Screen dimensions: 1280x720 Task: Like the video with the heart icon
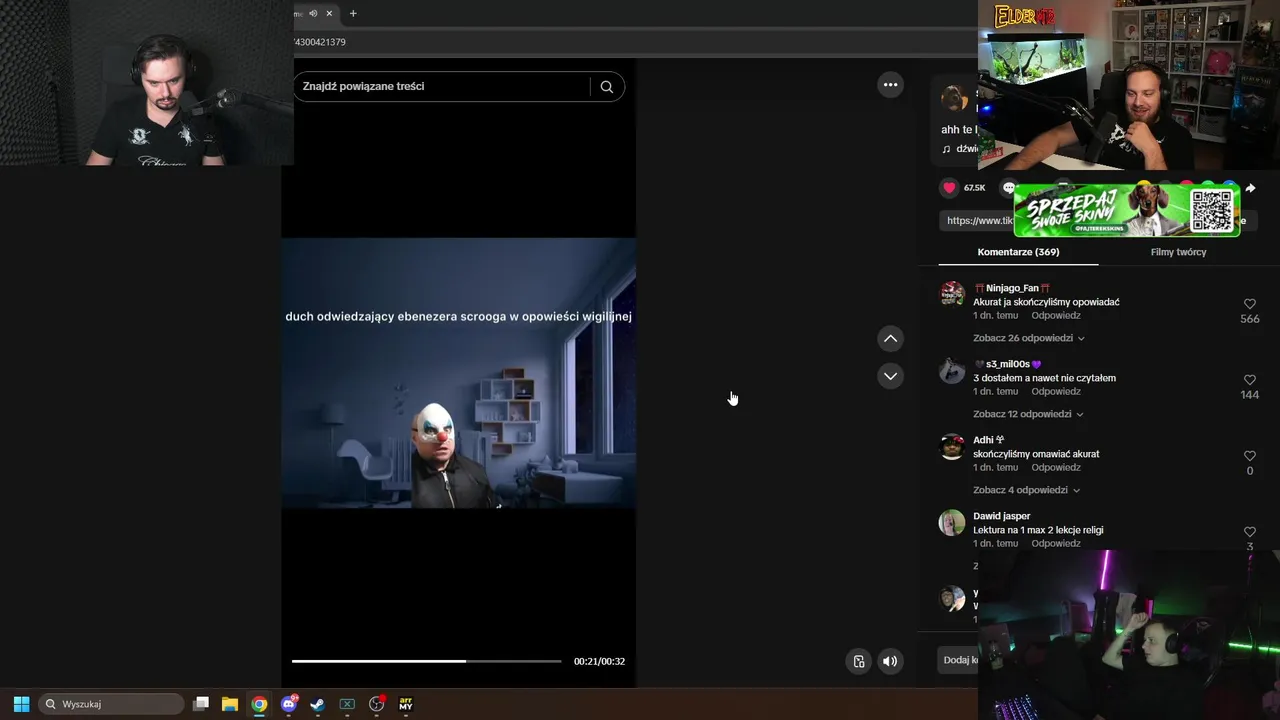(x=949, y=188)
